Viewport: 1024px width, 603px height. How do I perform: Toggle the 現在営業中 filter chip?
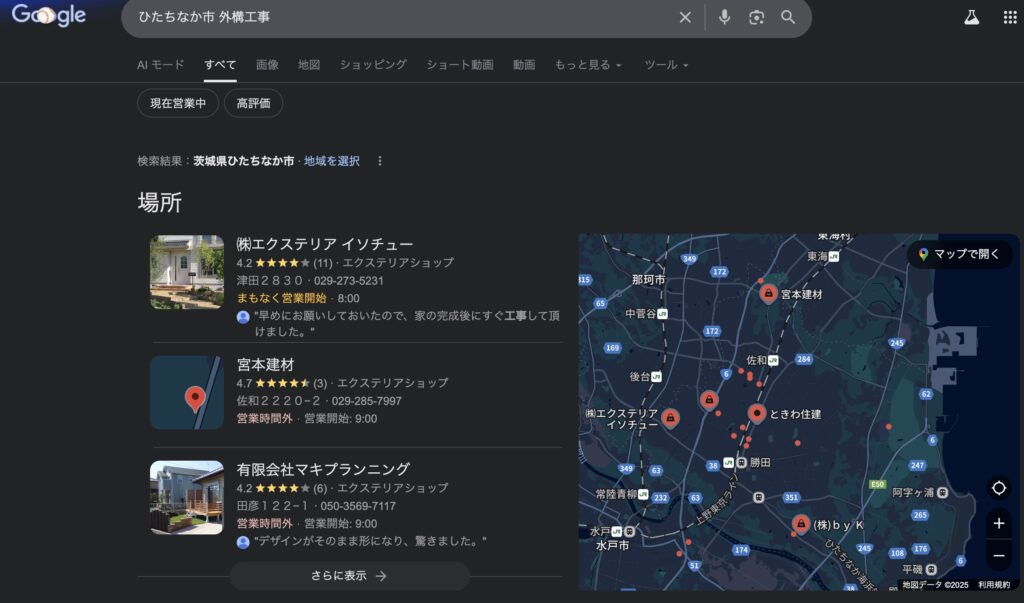pos(178,103)
